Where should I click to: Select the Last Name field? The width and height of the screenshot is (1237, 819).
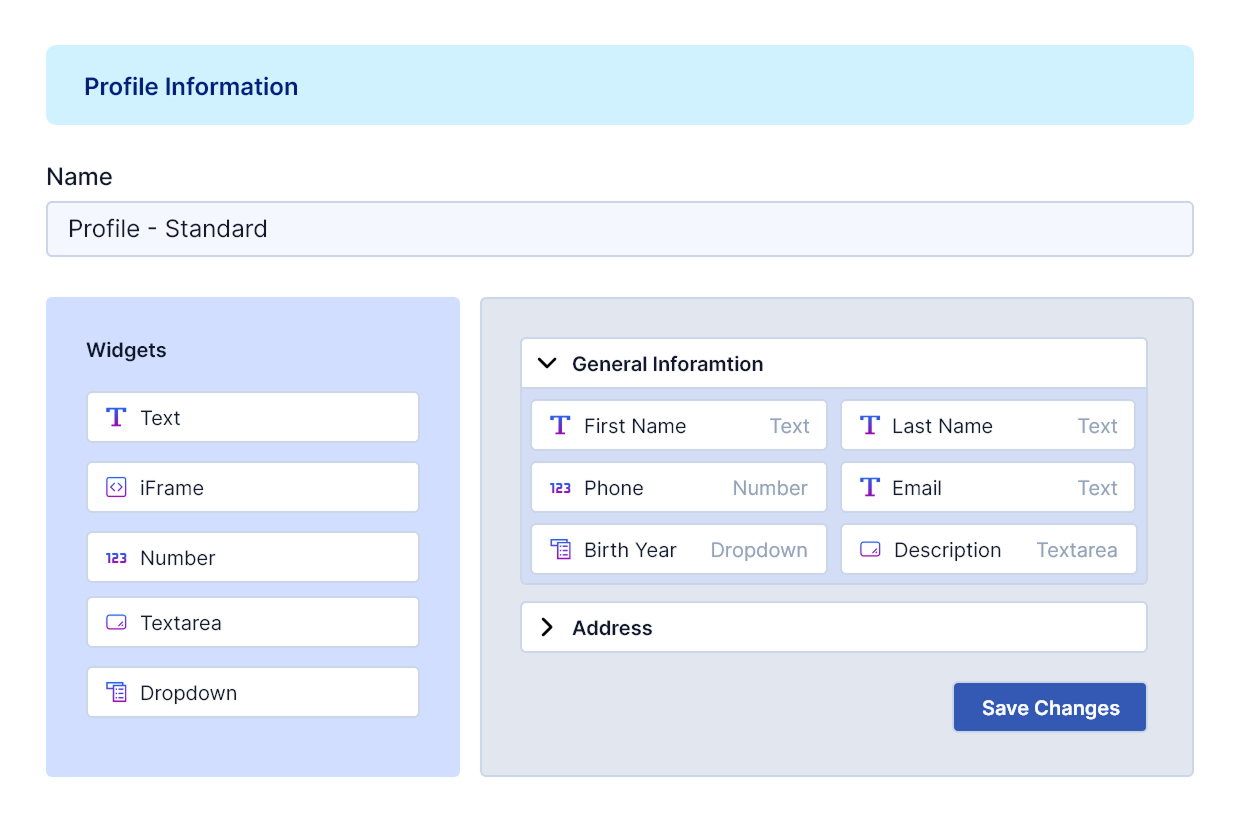tap(987, 426)
